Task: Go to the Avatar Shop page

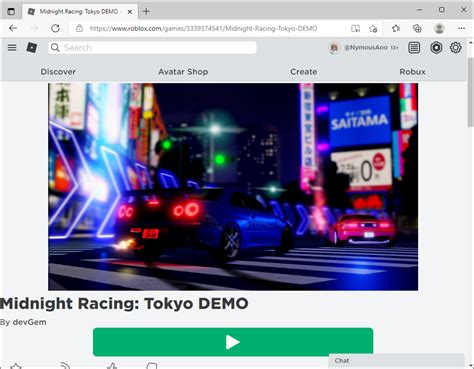Action: (x=183, y=72)
